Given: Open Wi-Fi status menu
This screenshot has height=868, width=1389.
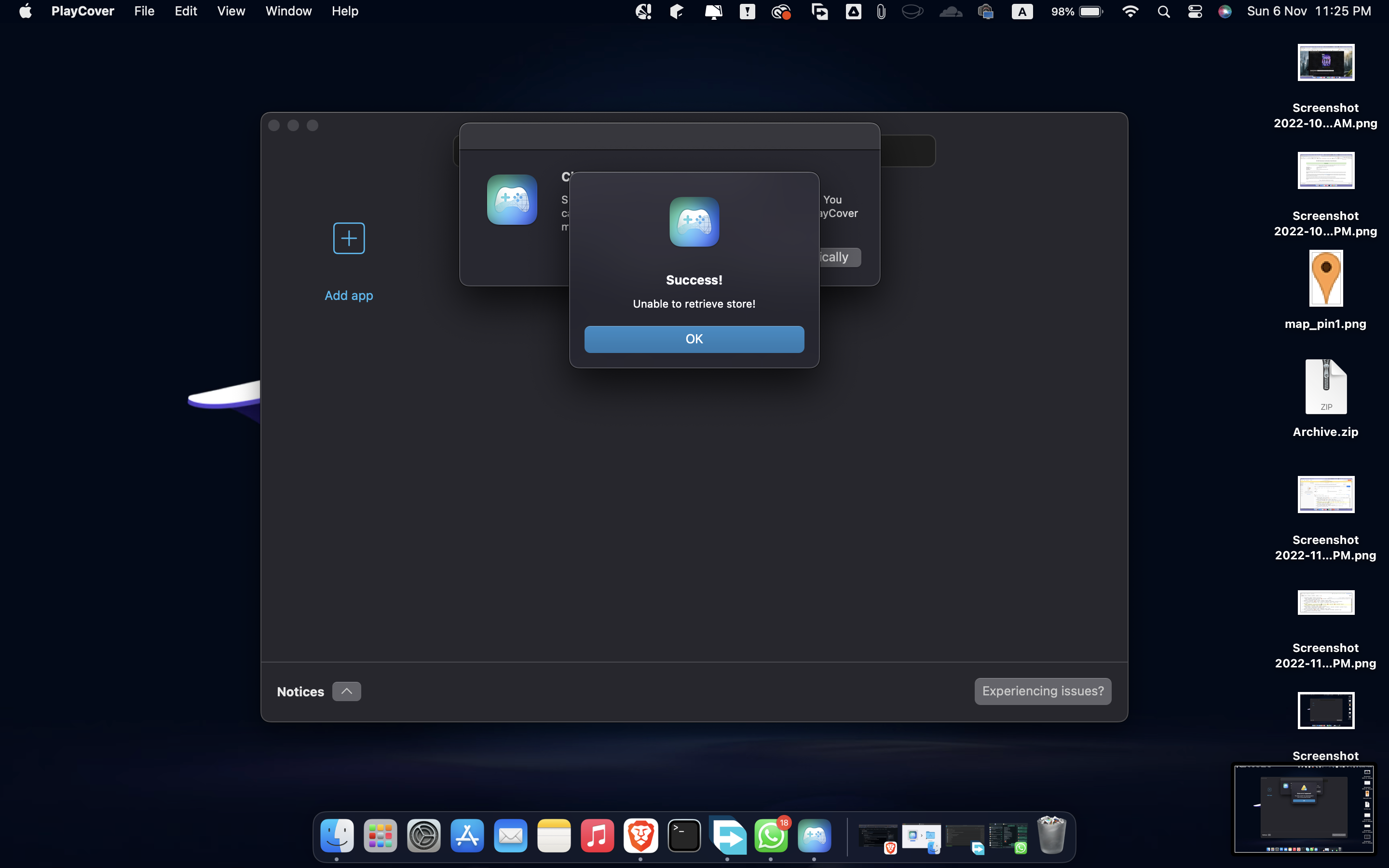Looking at the screenshot, I should coord(1130,12).
